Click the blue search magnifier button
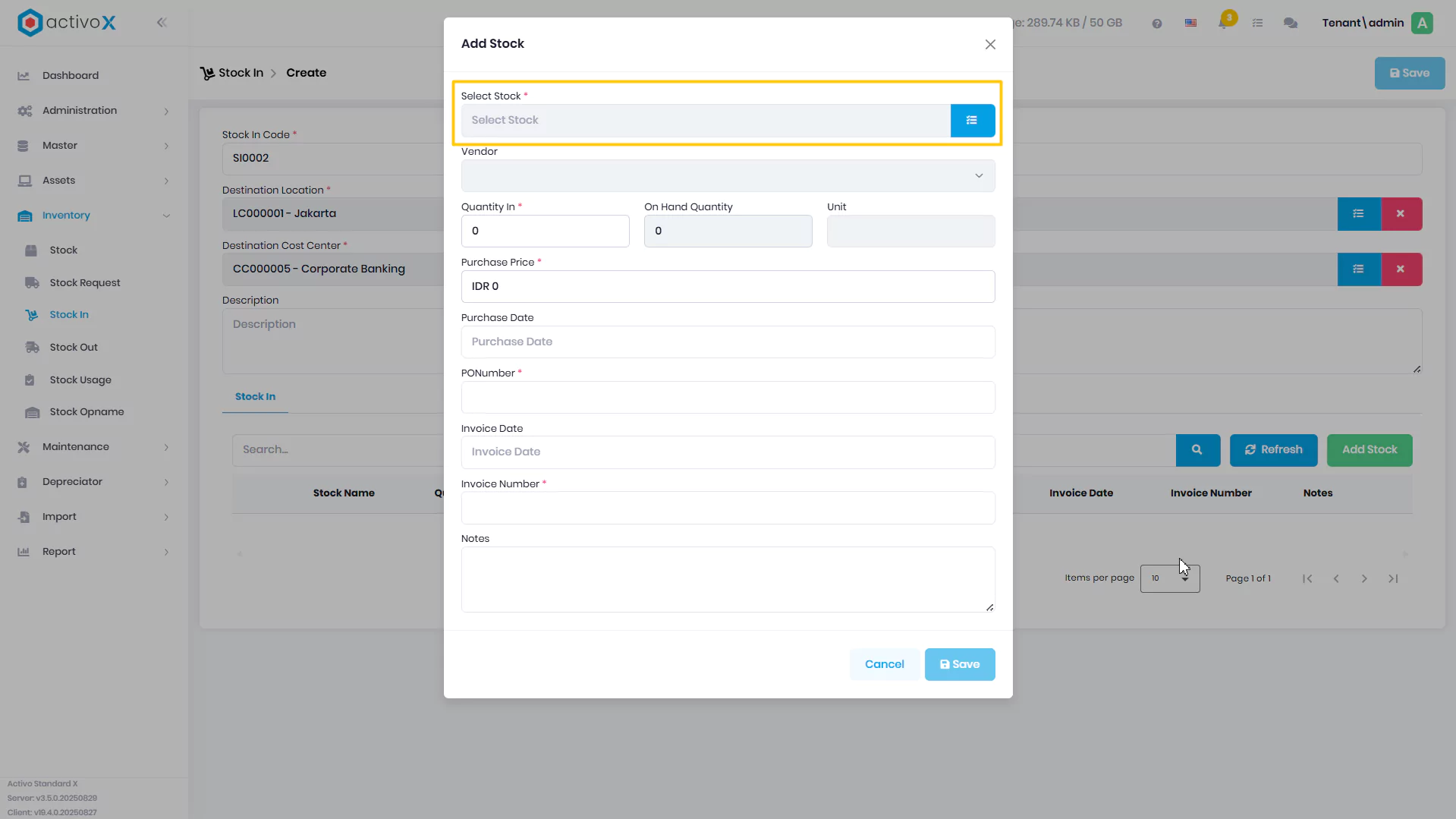The width and height of the screenshot is (1456, 819). (1197, 450)
